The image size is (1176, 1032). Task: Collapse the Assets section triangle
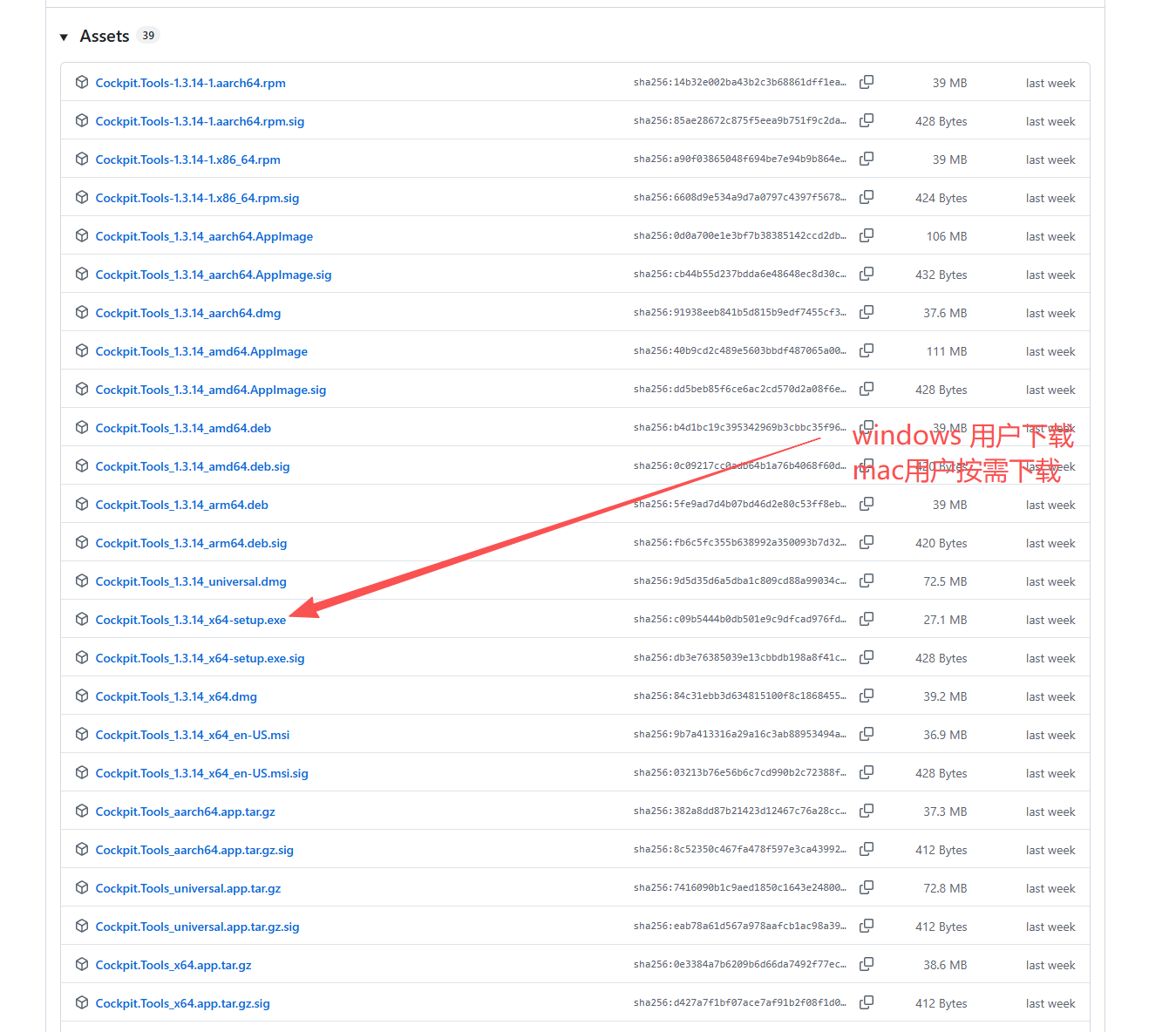coord(64,37)
